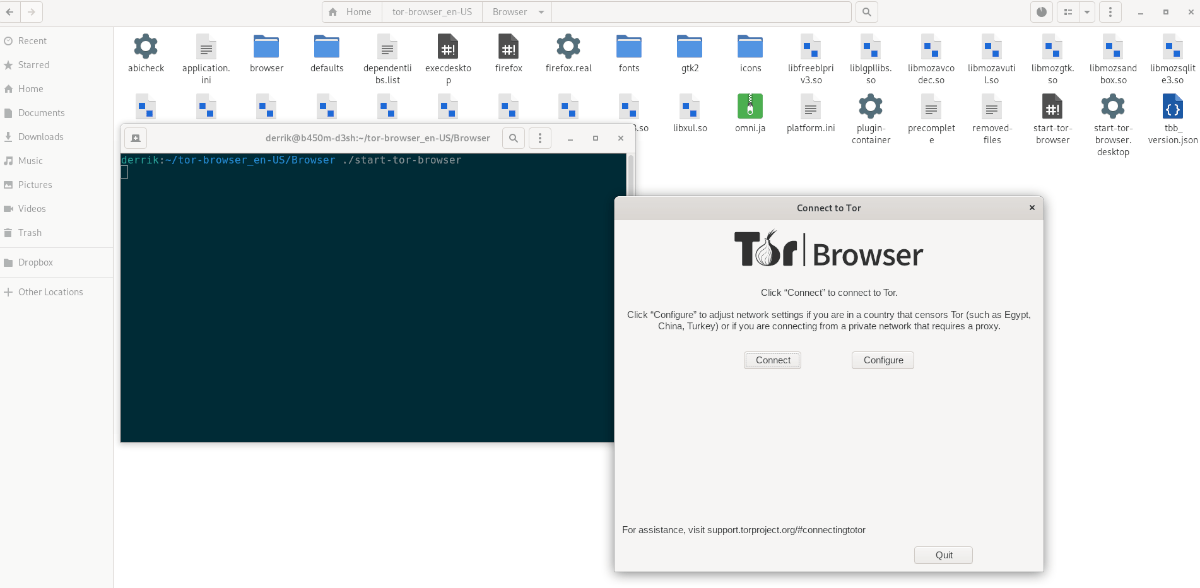Open Trash in the sidebar
Screen dimensions: 1200x588
57,233
